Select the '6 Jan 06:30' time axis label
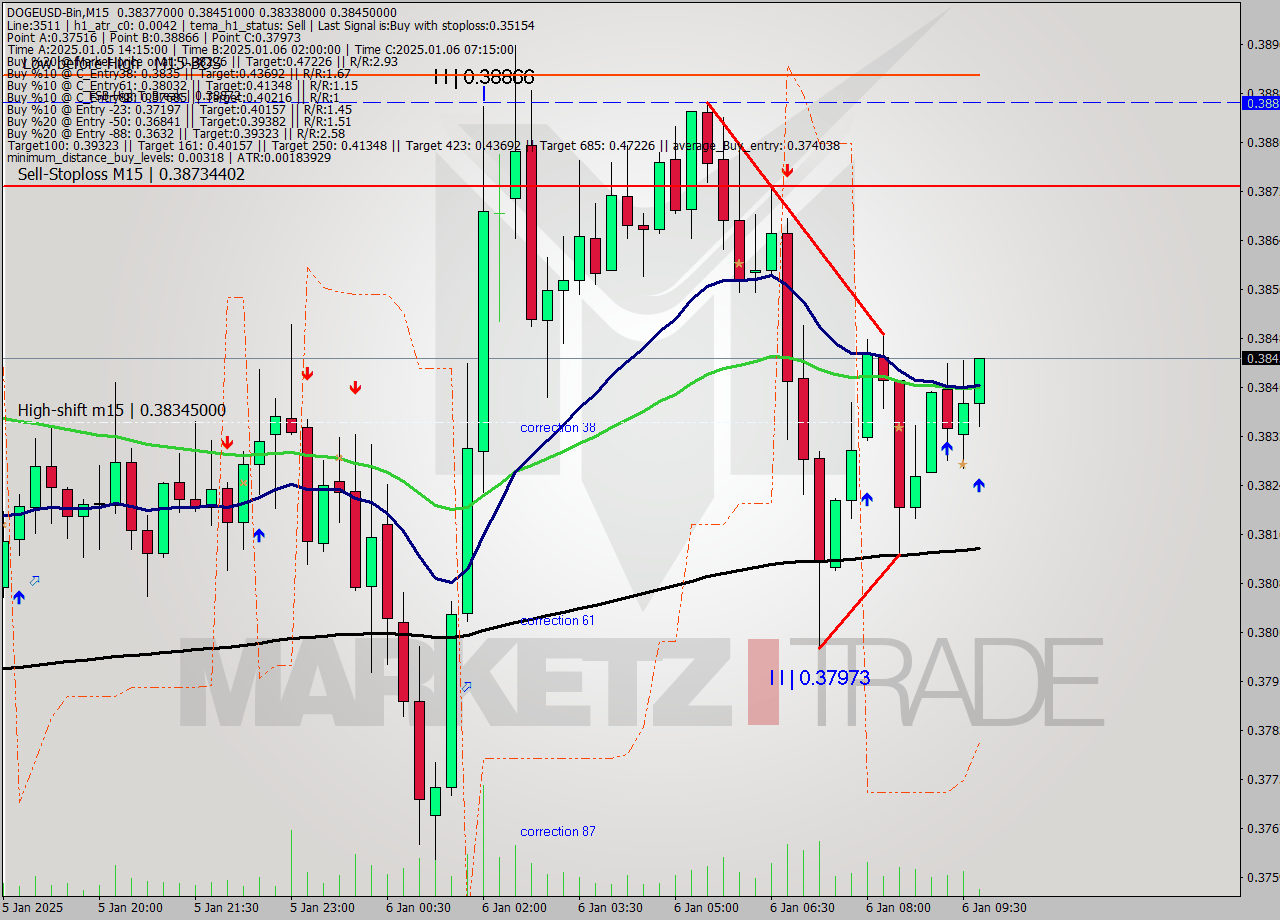The image size is (1280, 920). click(x=803, y=908)
